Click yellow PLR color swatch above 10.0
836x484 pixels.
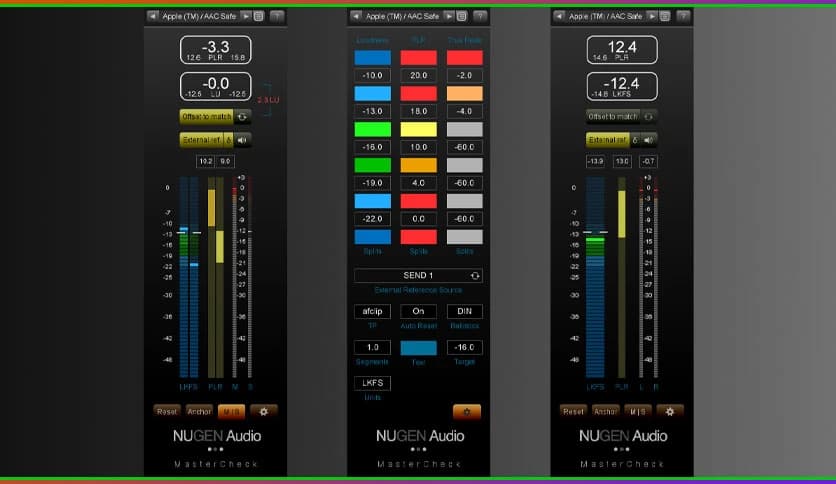coord(419,129)
